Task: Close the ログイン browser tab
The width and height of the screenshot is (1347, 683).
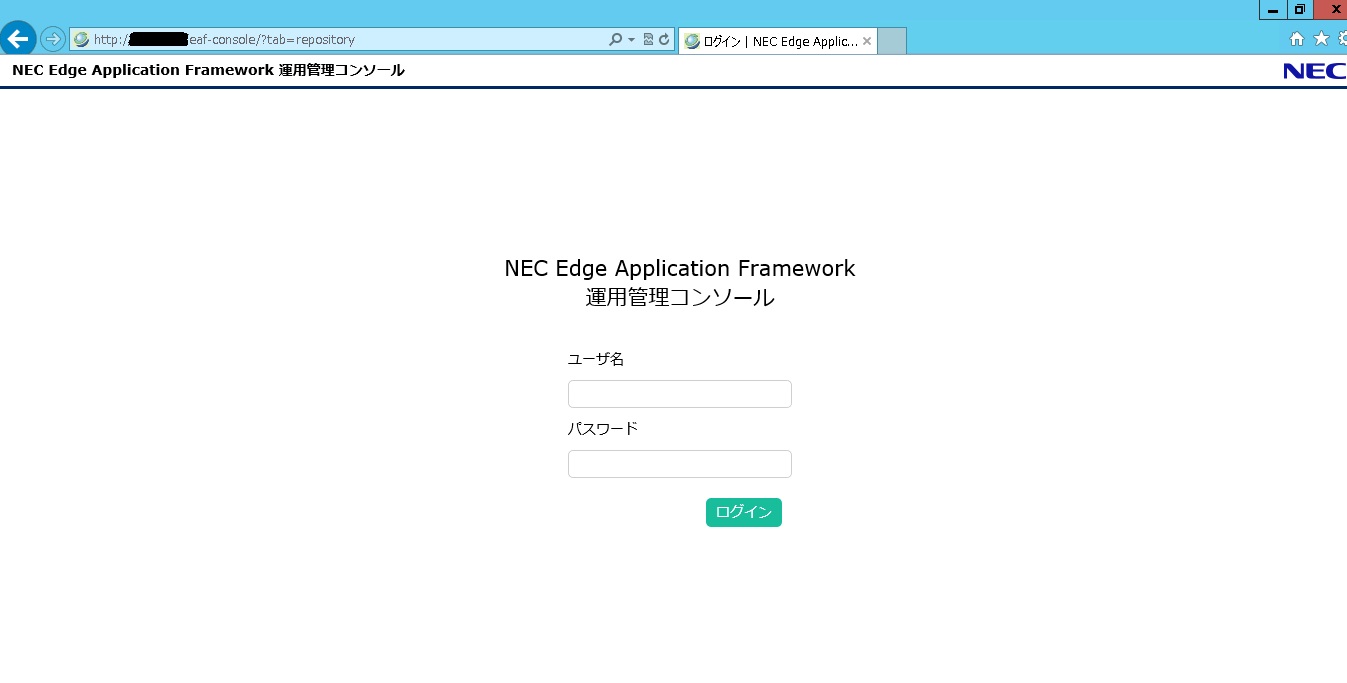Action: [867, 41]
